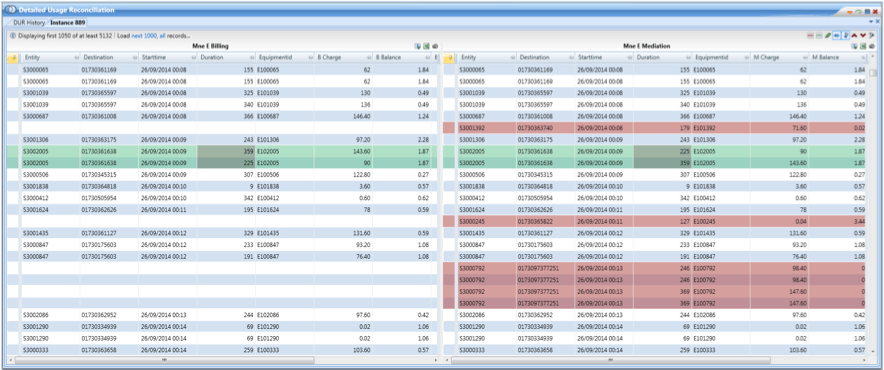Click the red down-arrow next difference icon
This screenshot has height=370, width=884.
click(x=863, y=36)
